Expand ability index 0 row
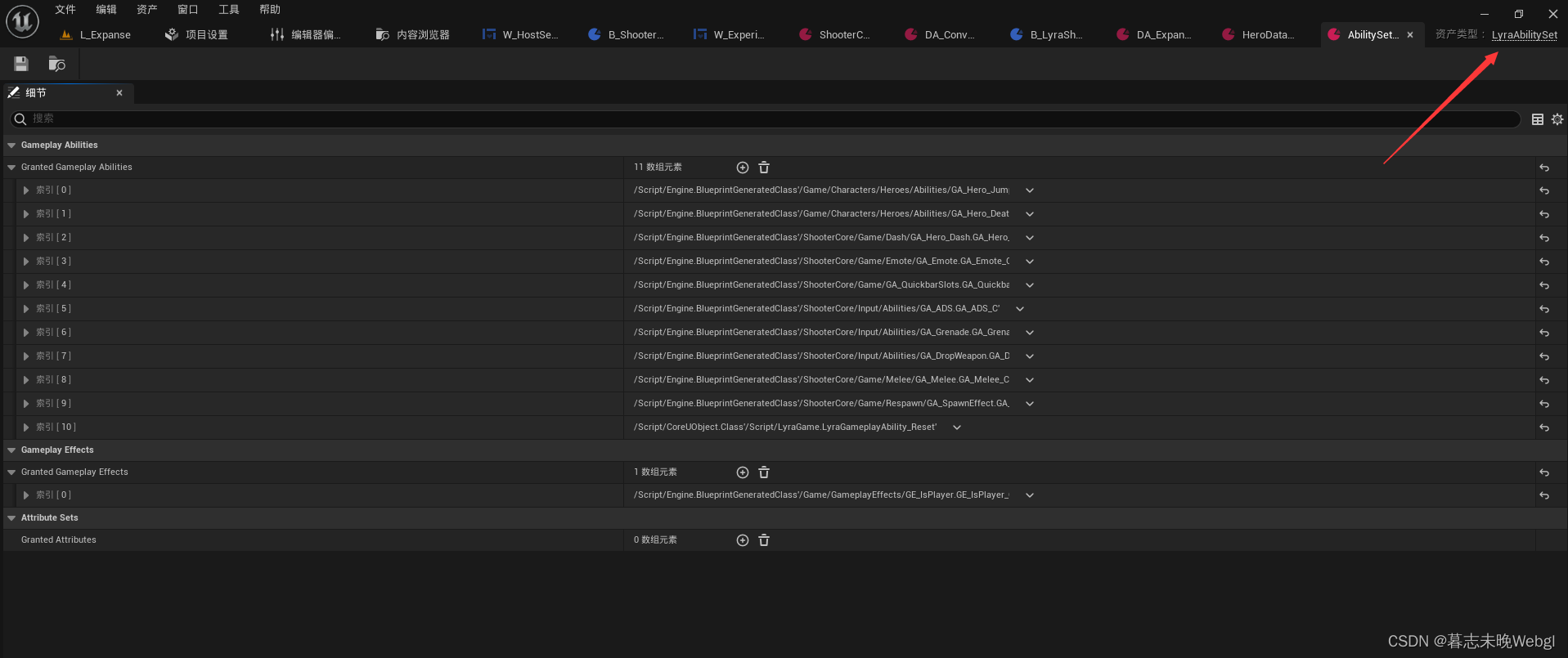This screenshot has width=1568, height=658. pos(26,190)
